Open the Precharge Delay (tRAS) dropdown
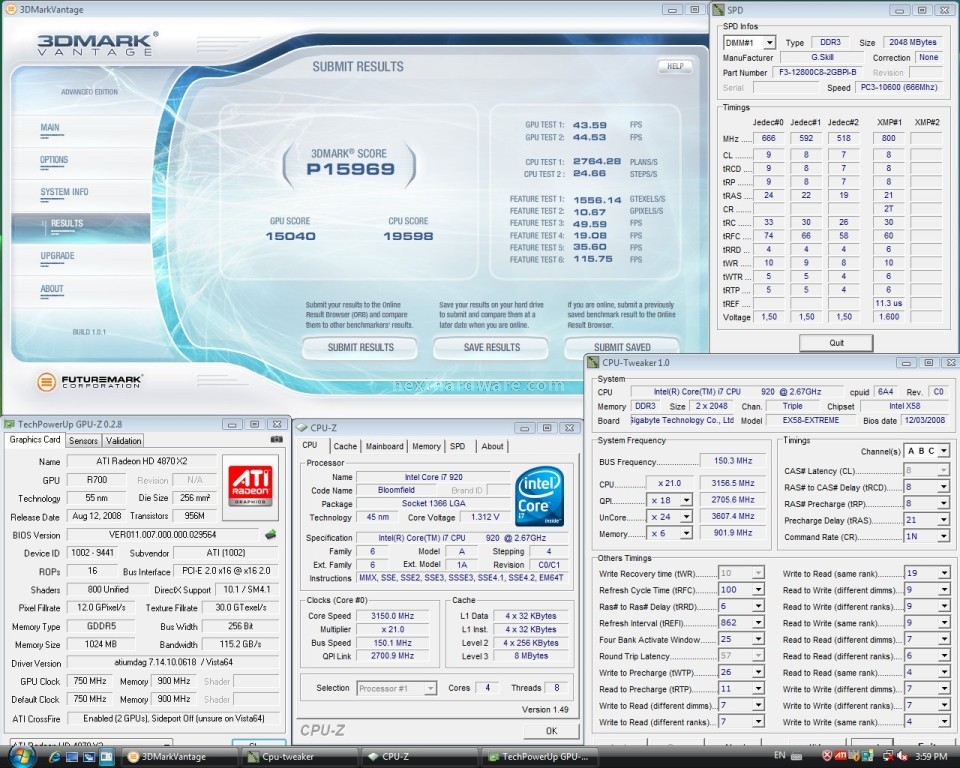 (944, 520)
